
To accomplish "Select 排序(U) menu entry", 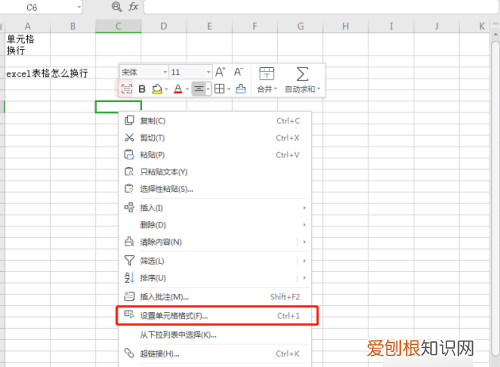I will 208,278.
